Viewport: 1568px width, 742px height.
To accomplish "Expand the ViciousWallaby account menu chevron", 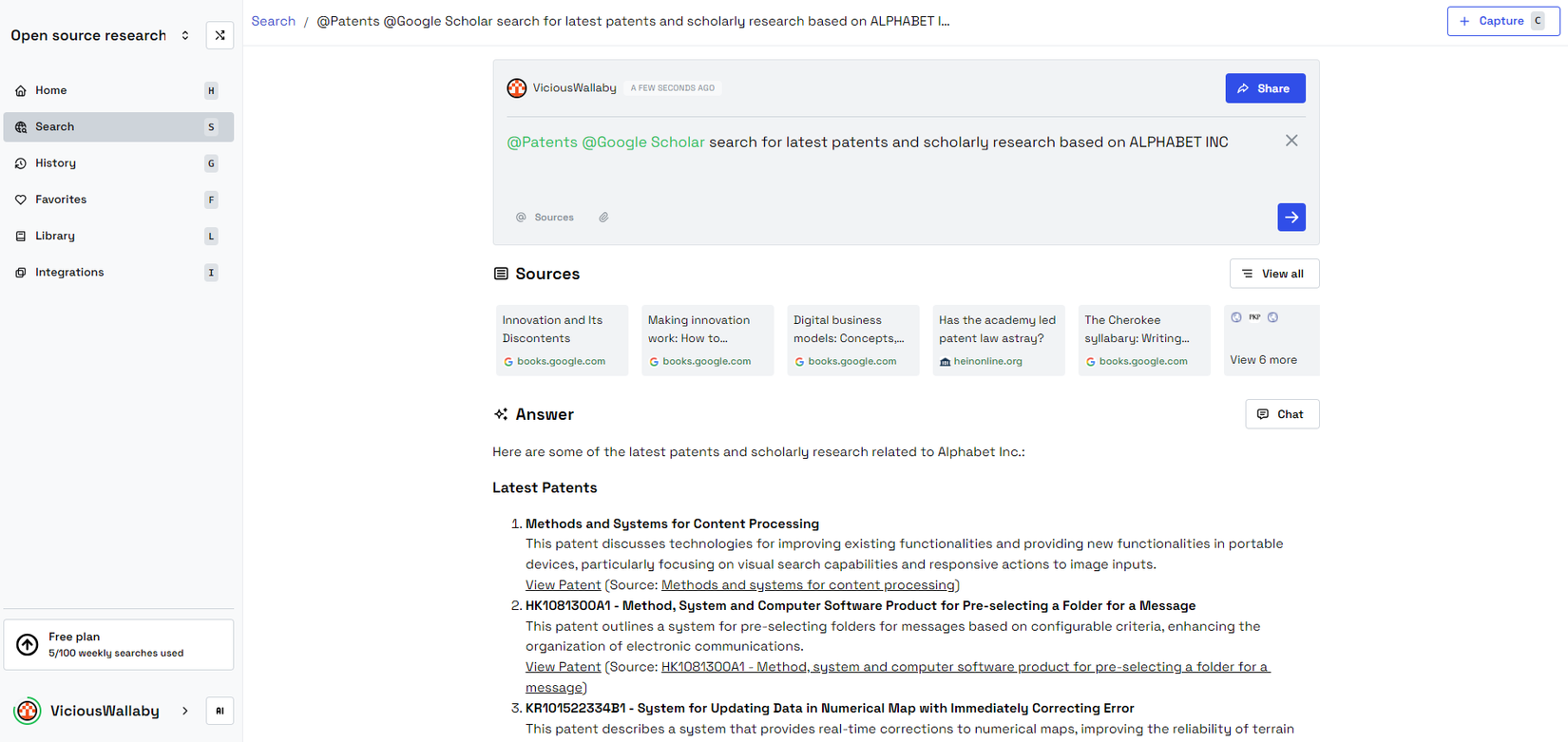I will pyautogui.click(x=185, y=711).
